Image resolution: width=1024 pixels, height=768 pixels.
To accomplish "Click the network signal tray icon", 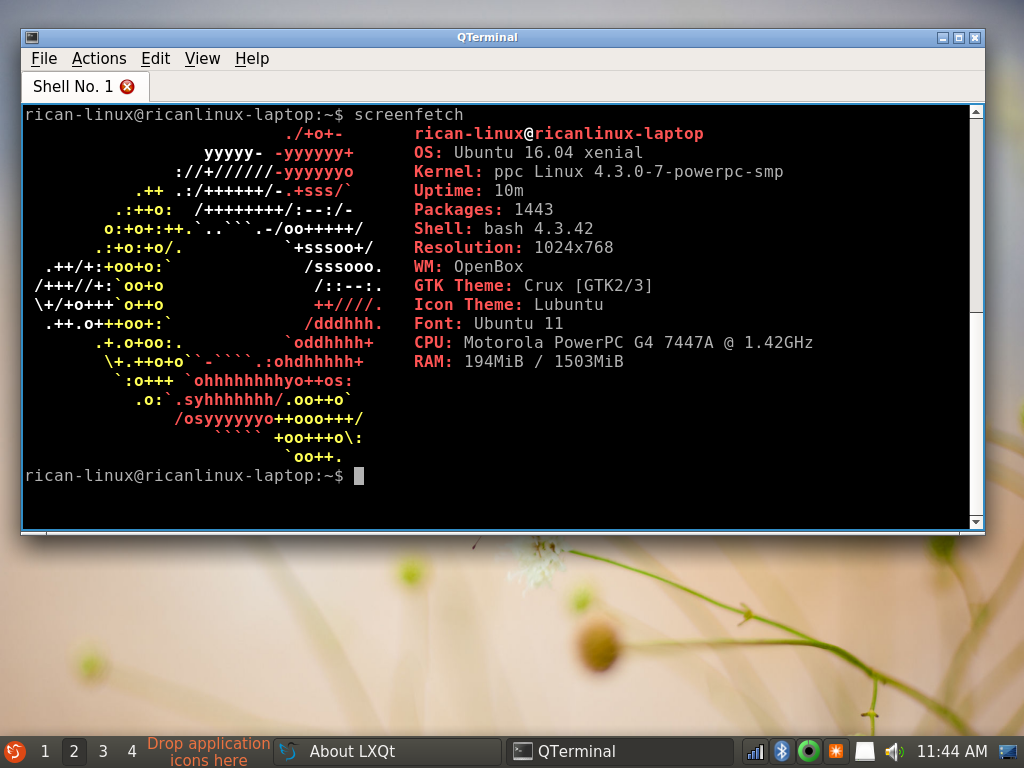I will pos(755,751).
